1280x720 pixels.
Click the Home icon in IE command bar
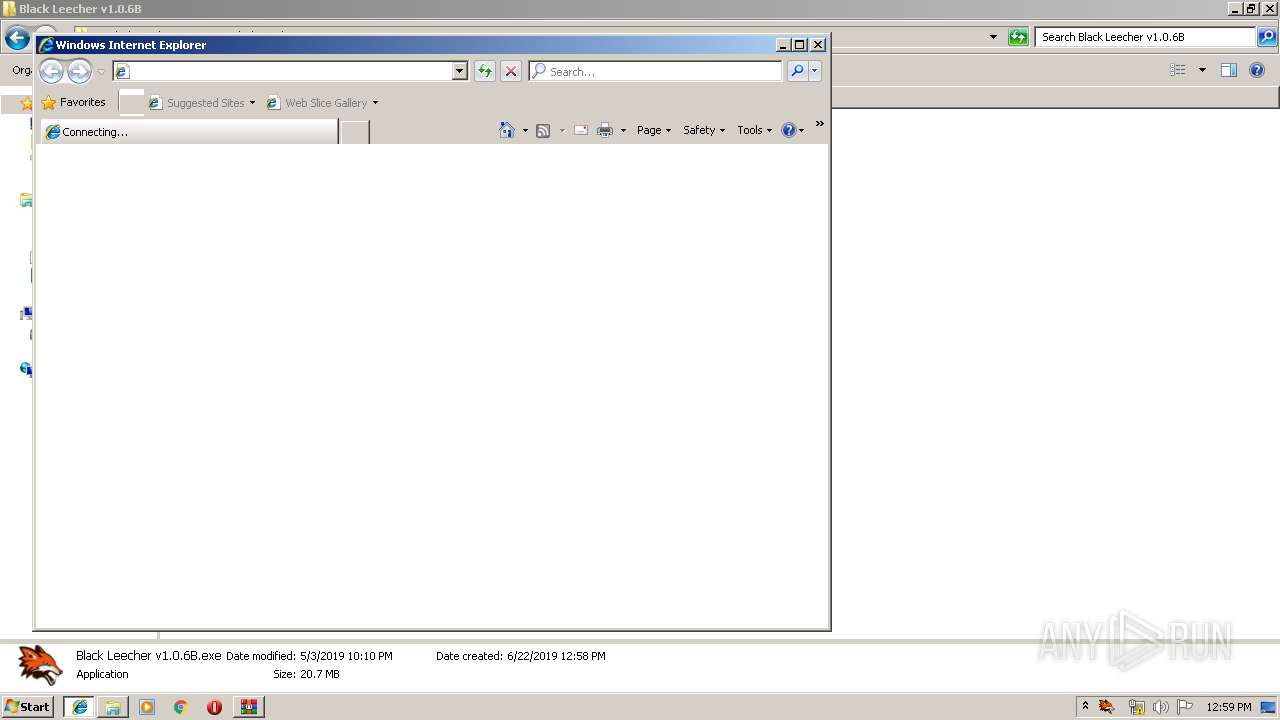pyautogui.click(x=507, y=130)
